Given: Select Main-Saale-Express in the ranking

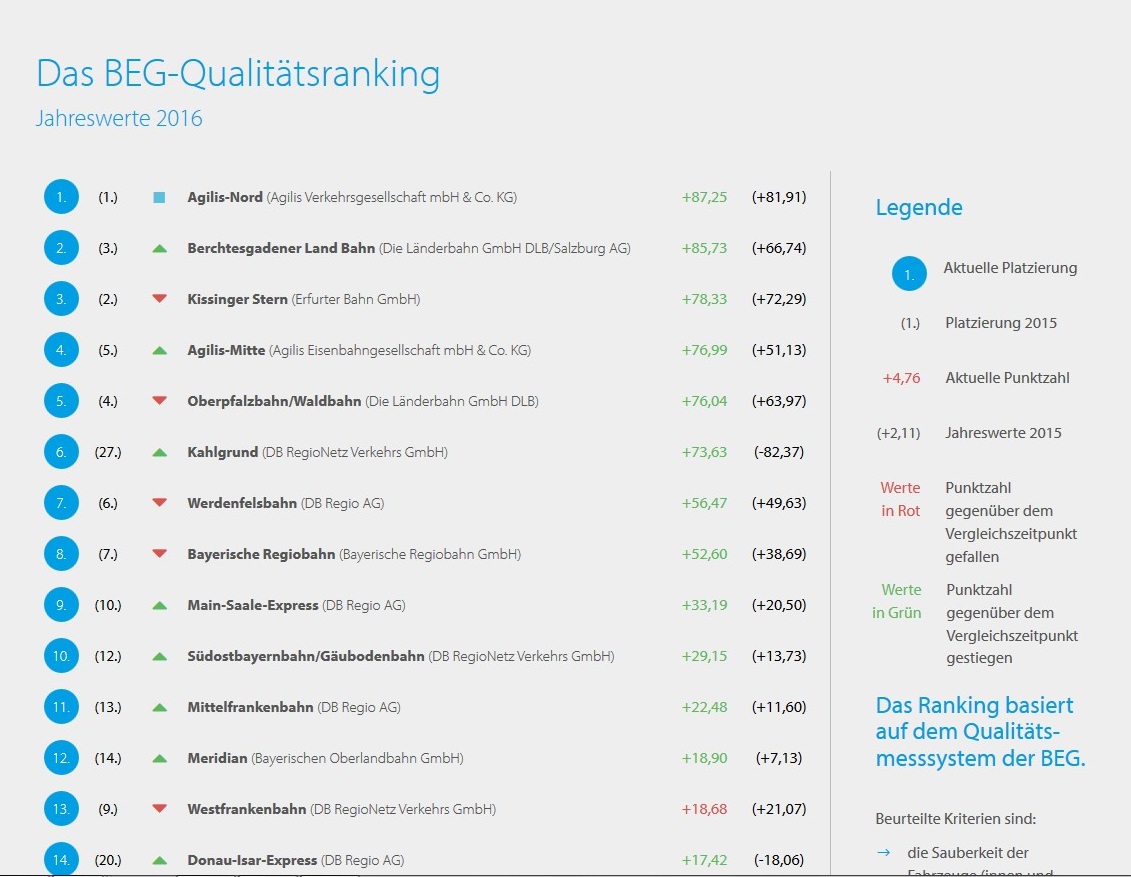Looking at the screenshot, I should point(253,605).
